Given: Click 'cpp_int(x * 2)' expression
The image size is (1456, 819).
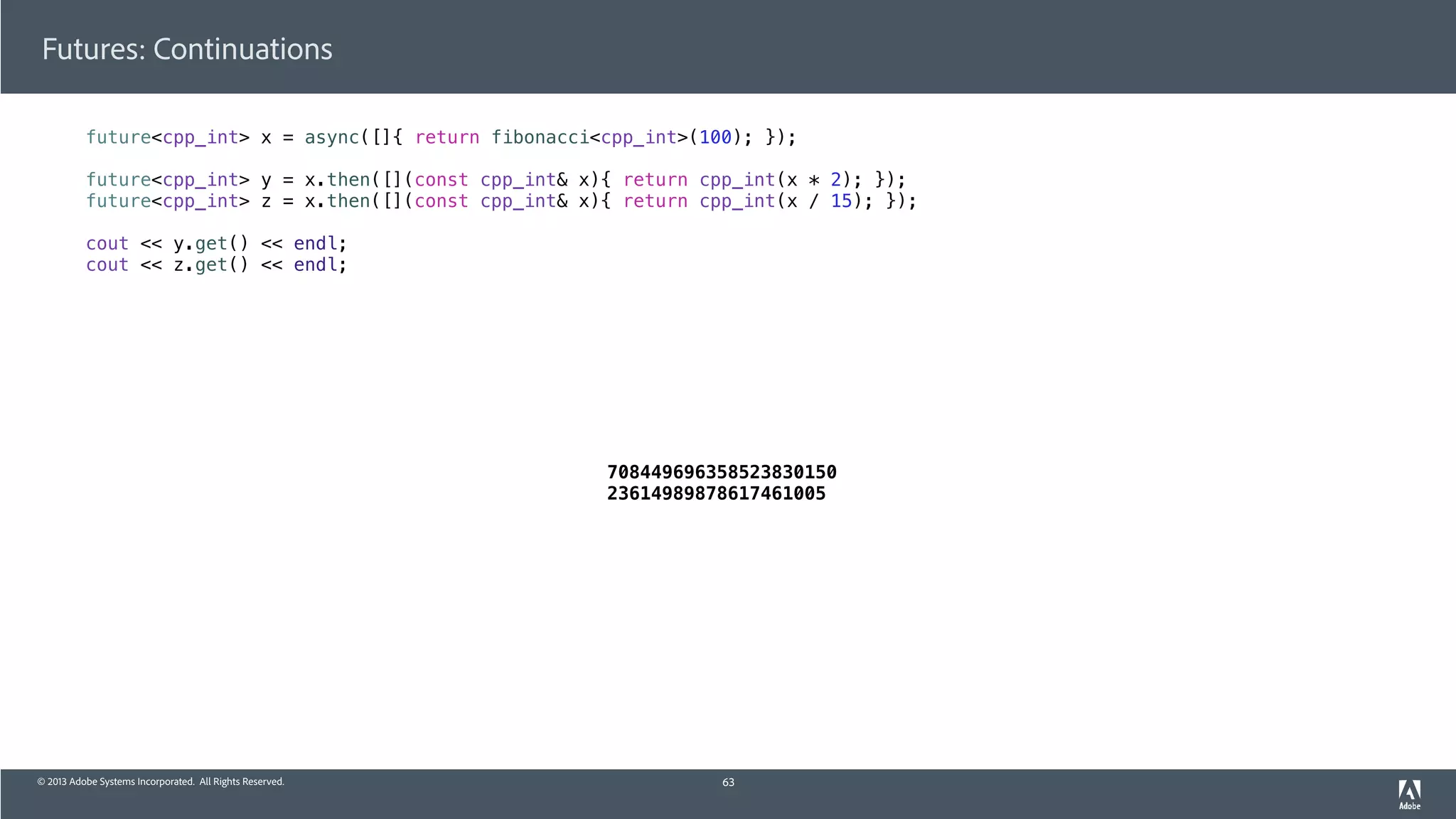Looking at the screenshot, I should tap(776, 180).
